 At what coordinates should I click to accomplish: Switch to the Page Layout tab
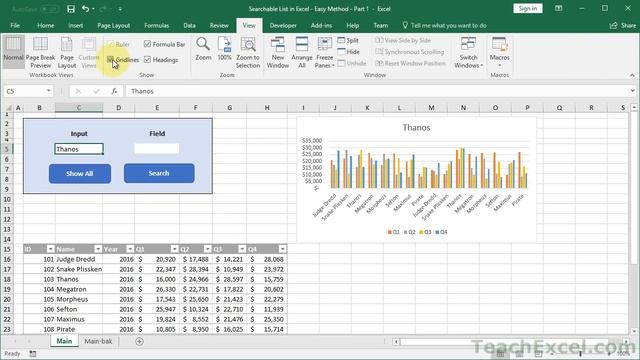(x=113, y=25)
